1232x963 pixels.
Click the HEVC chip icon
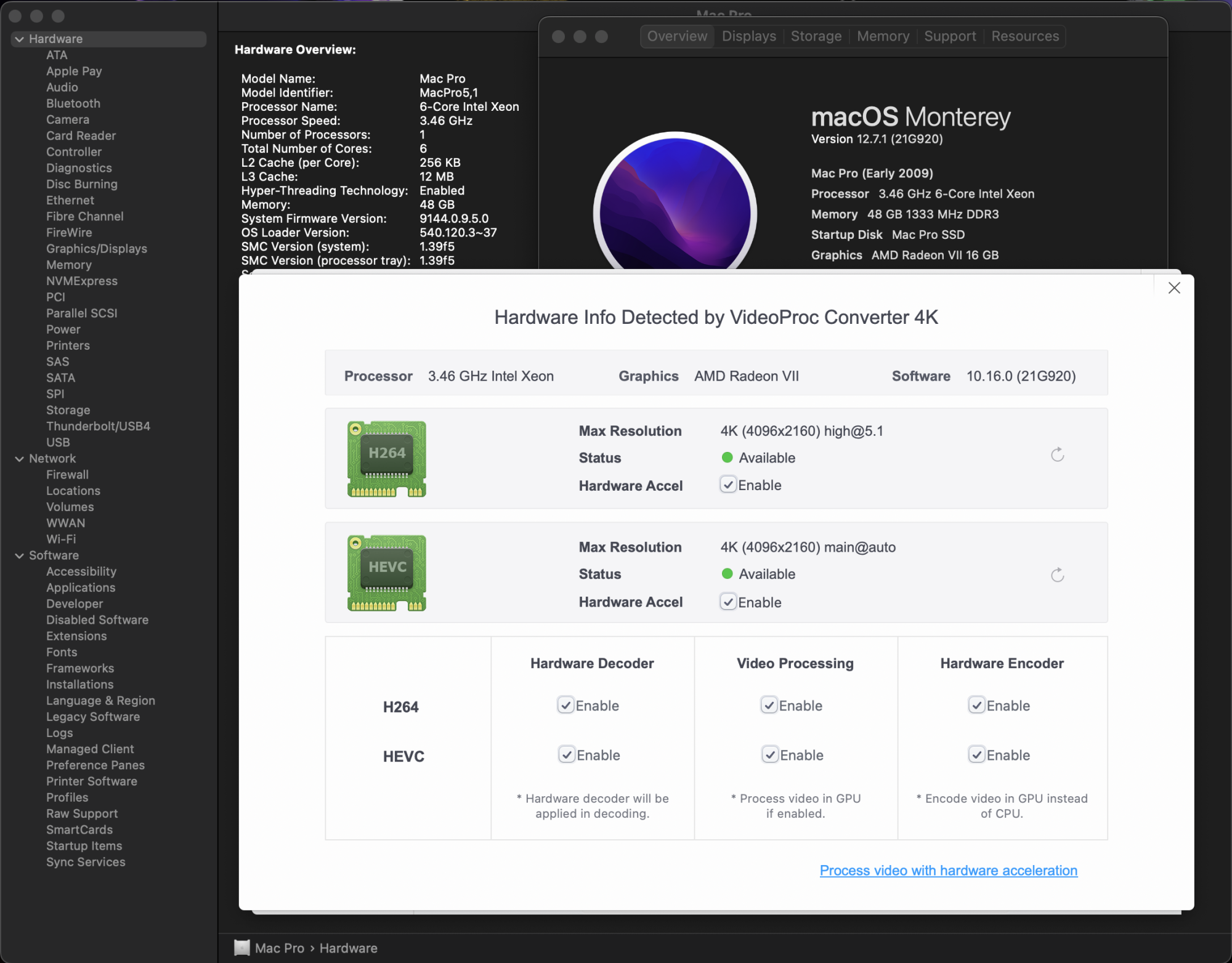tap(387, 573)
